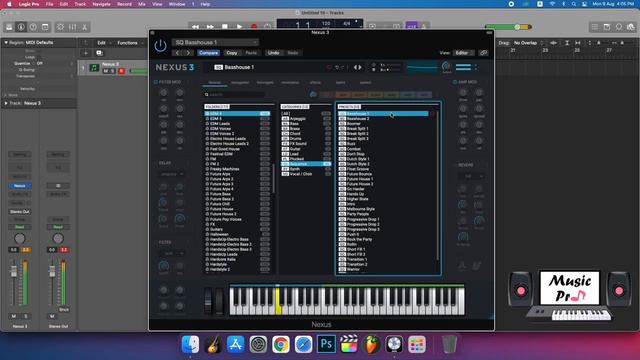
Task: Select the Basshouse 2 preset
Action: coord(383,119)
